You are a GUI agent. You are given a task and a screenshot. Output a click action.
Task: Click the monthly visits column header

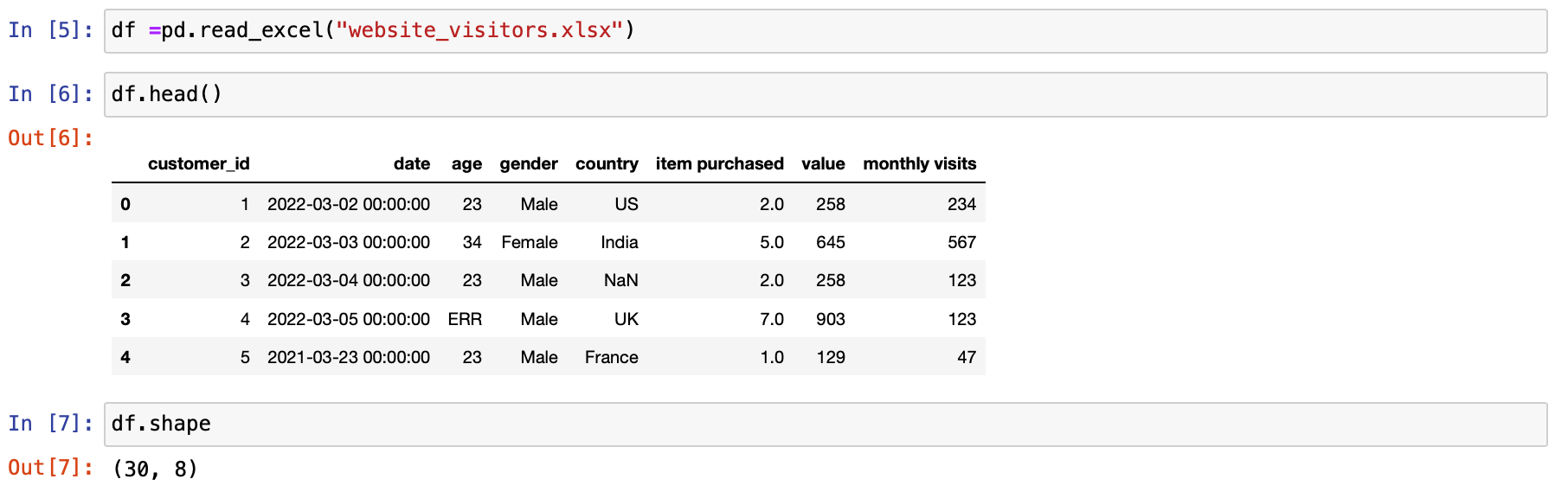pyautogui.click(x=919, y=163)
